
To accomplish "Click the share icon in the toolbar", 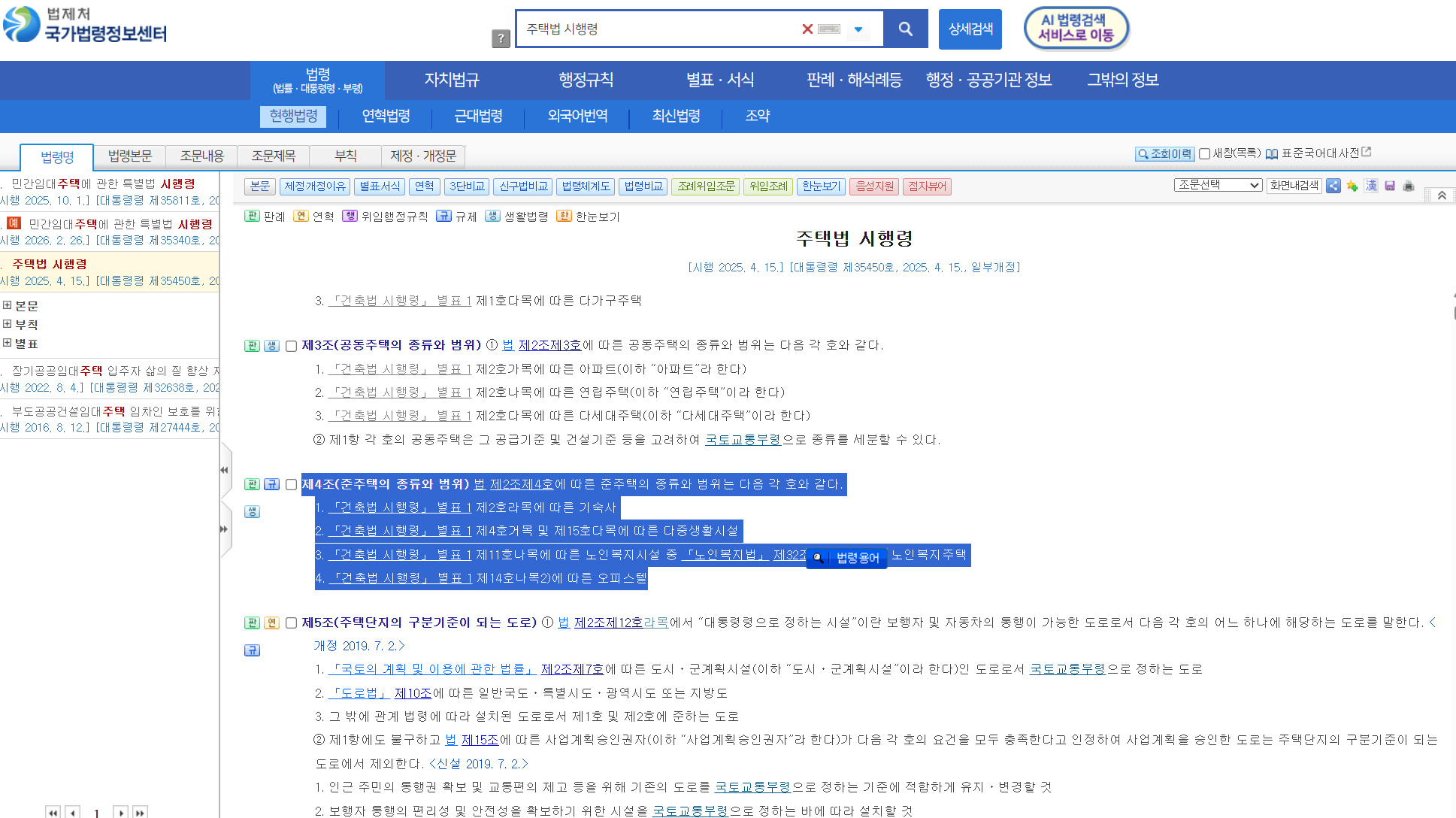I will pyautogui.click(x=1333, y=186).
